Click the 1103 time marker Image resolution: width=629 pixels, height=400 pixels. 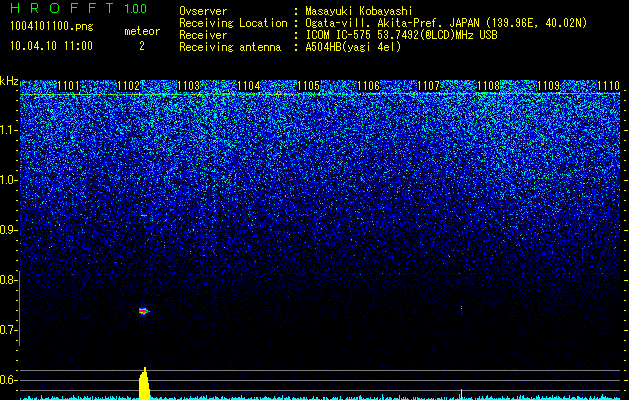coord(188,85)
